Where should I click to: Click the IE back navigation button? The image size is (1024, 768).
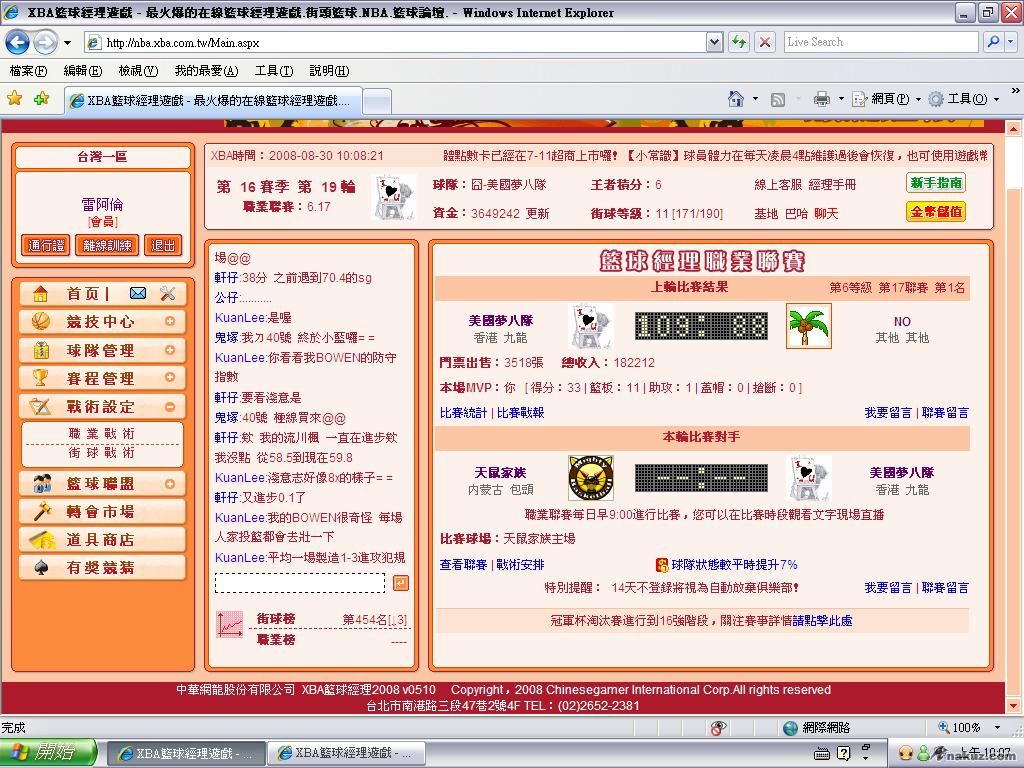tap(17, 43)
